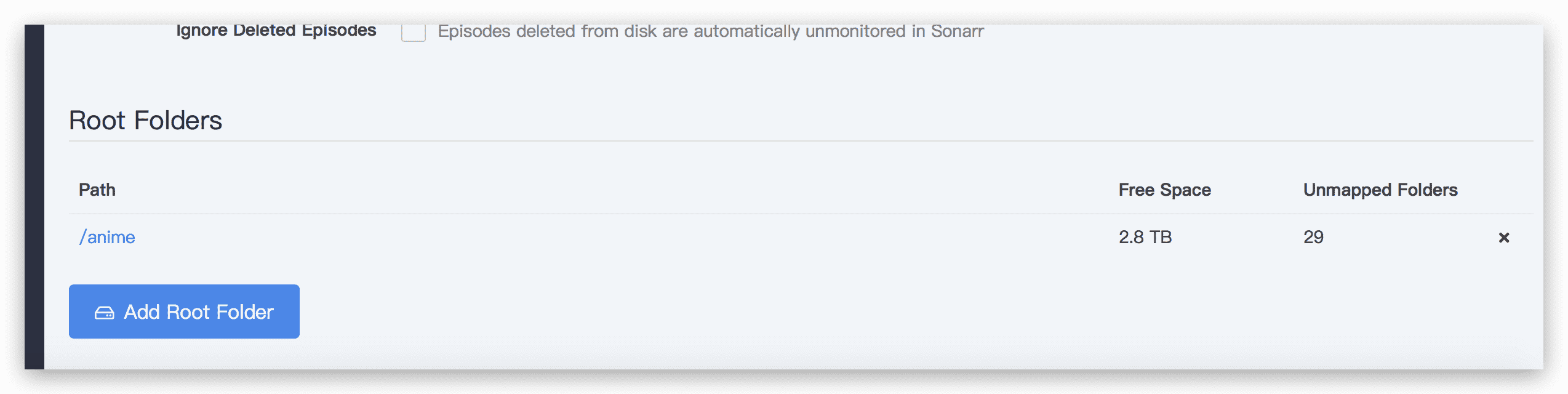Click the divider line under Root Folders
Image resolution: width=1568 pixels, height=394 pixels.
pyautogui.click(x=801, y=141)
